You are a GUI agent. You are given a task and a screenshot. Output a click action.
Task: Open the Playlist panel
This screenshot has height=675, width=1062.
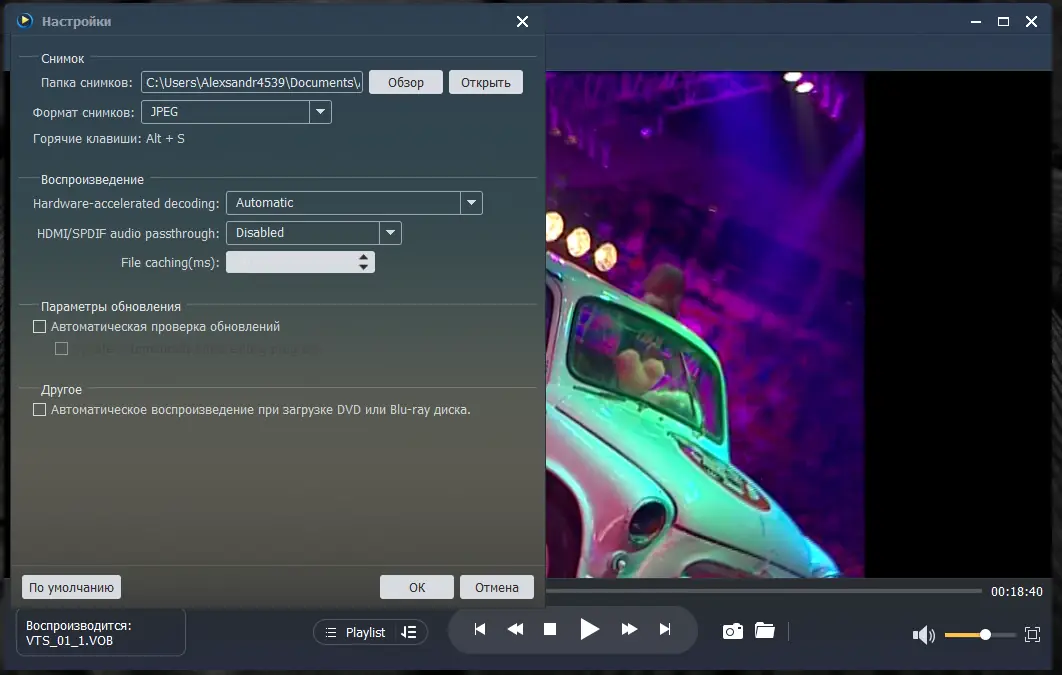click(356, 632)
